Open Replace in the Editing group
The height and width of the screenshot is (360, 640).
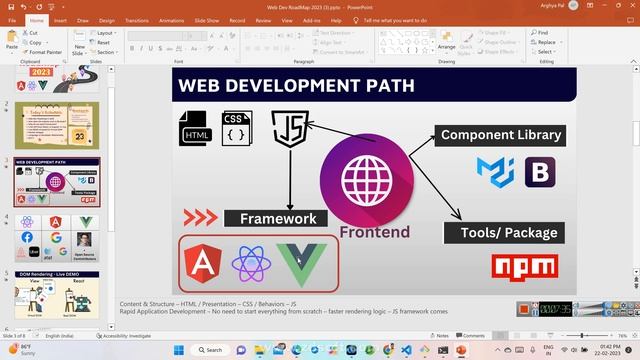543,42
